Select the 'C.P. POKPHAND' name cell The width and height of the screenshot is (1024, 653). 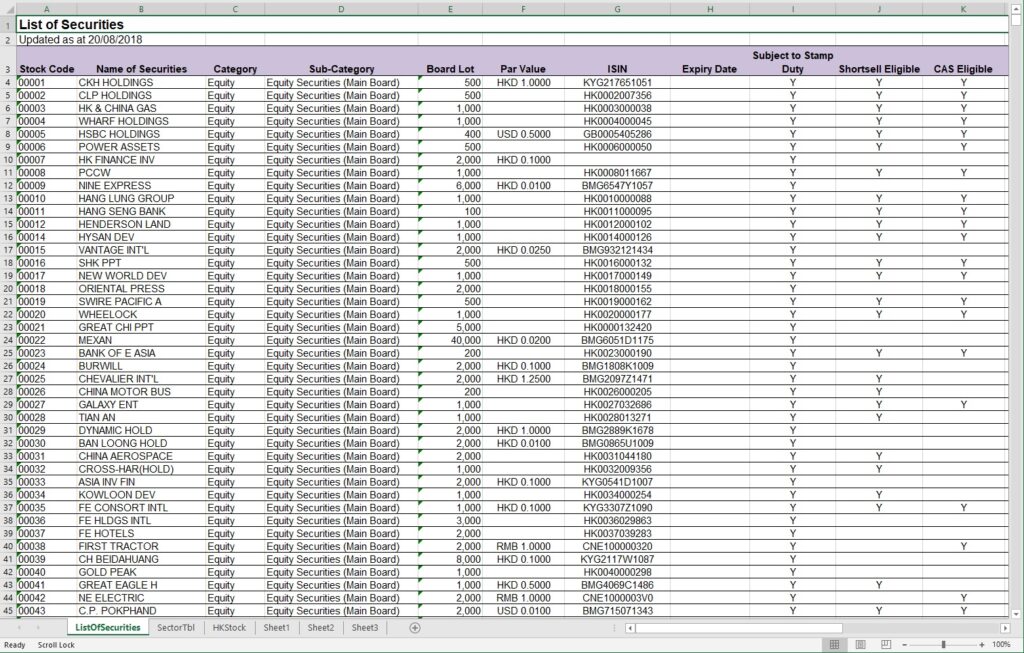[141, 611]
